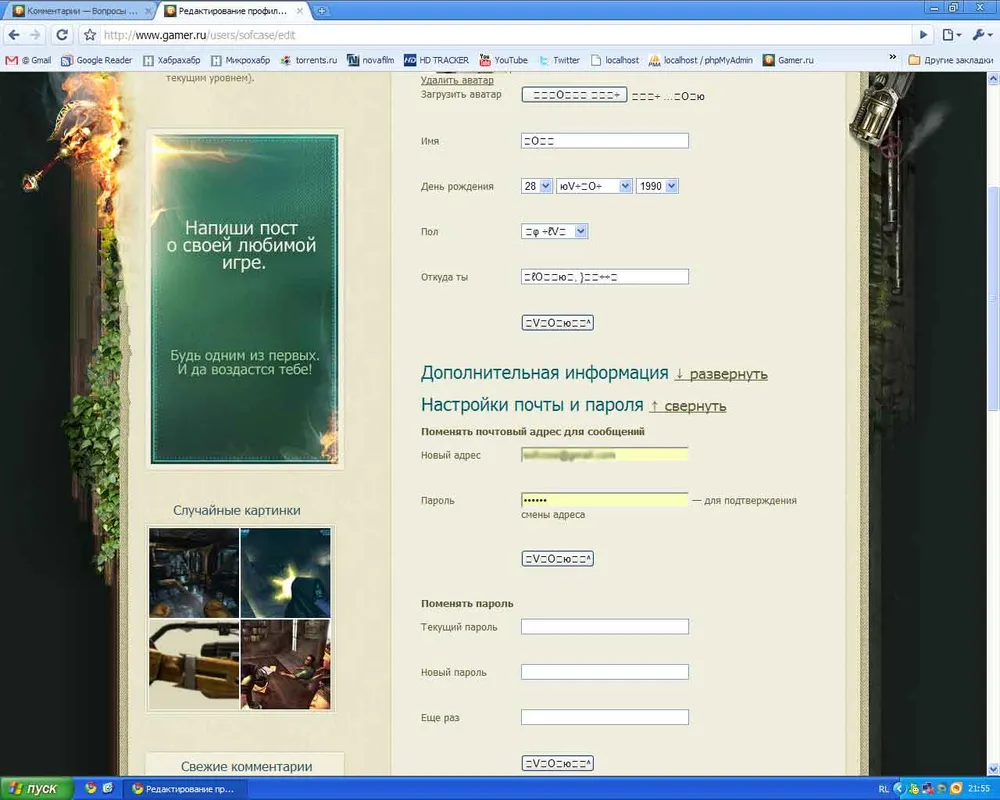
Task: Open the YouTube bookmark
Action: [x=503, y=60]
